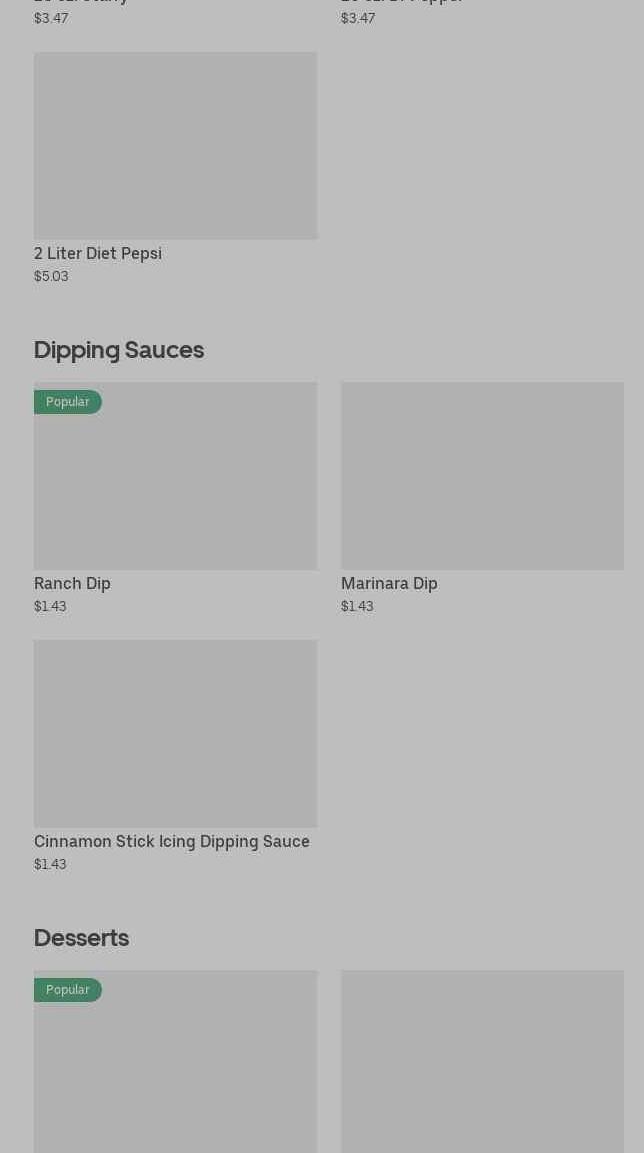
Task: Click the $1.43 price under Ranch Dip
Action: pyautogui.click(x=50, y=606)
